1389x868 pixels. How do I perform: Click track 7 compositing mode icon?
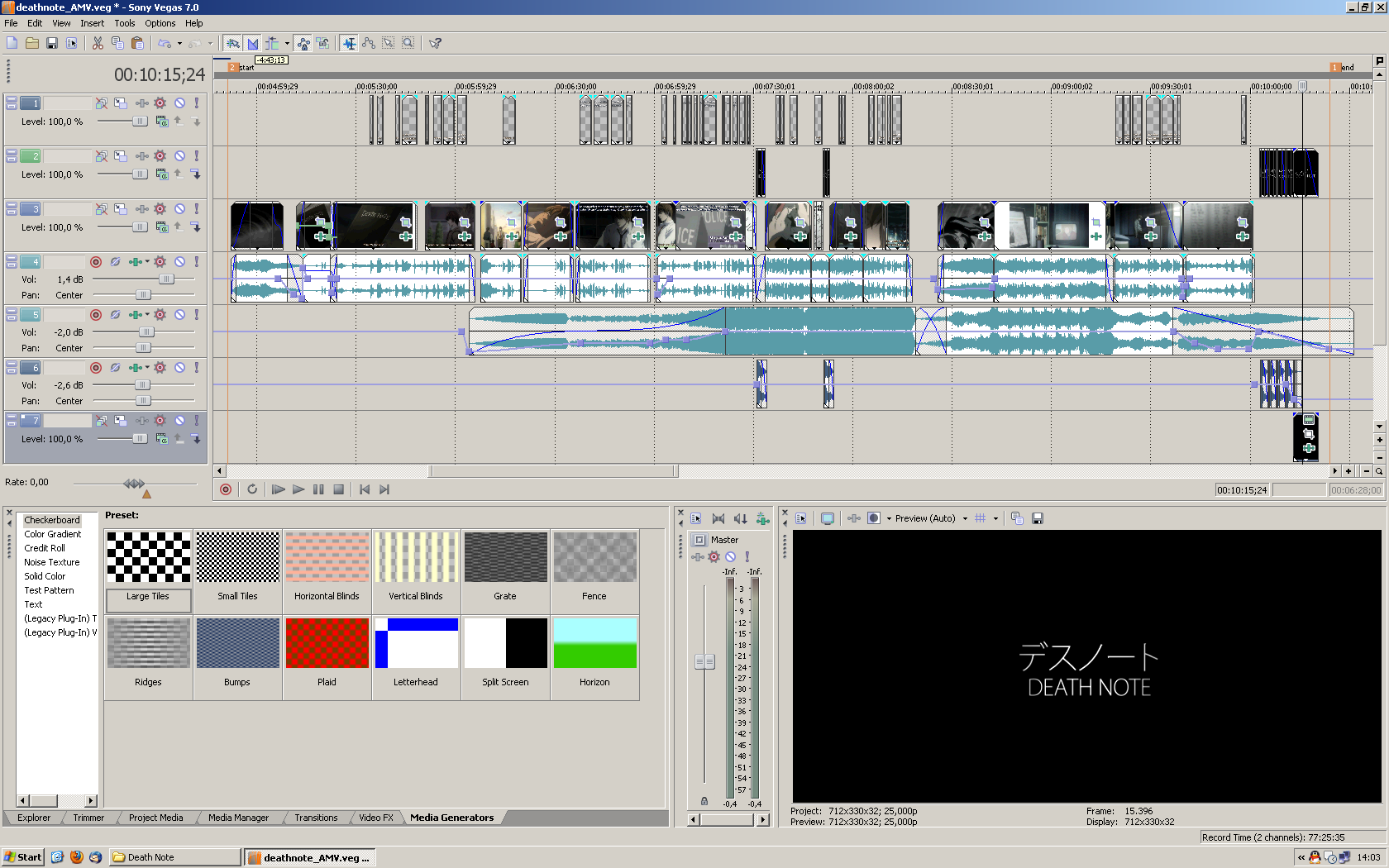[162, 439]
